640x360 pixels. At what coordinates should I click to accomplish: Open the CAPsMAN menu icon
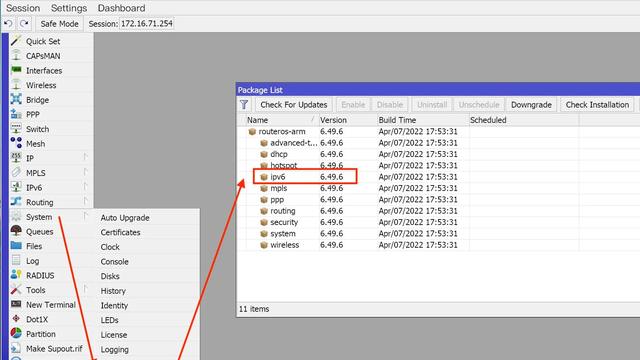tap(16, 56)
